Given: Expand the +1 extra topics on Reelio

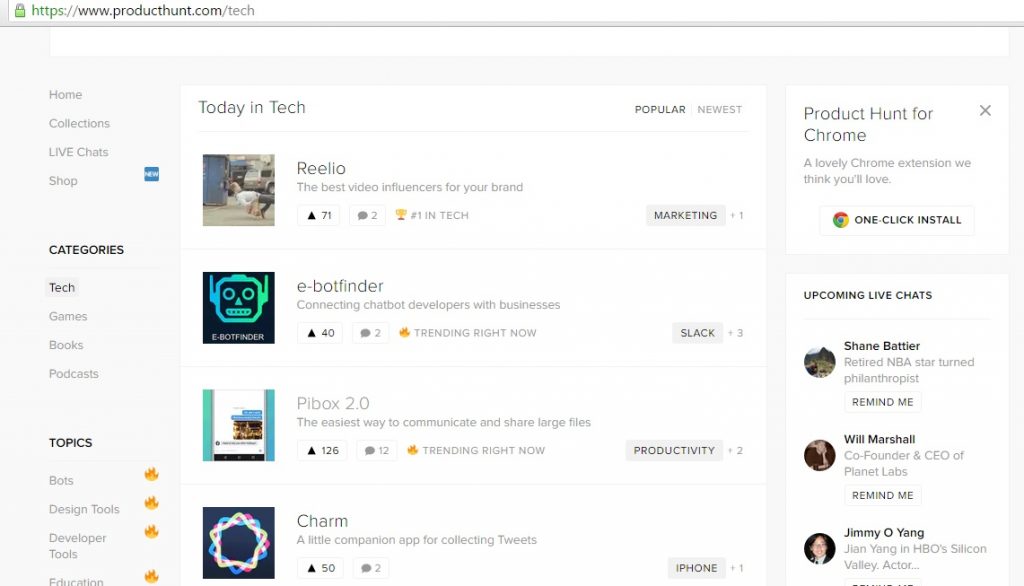Looking at the screenshot, I should tap(737, 215).
